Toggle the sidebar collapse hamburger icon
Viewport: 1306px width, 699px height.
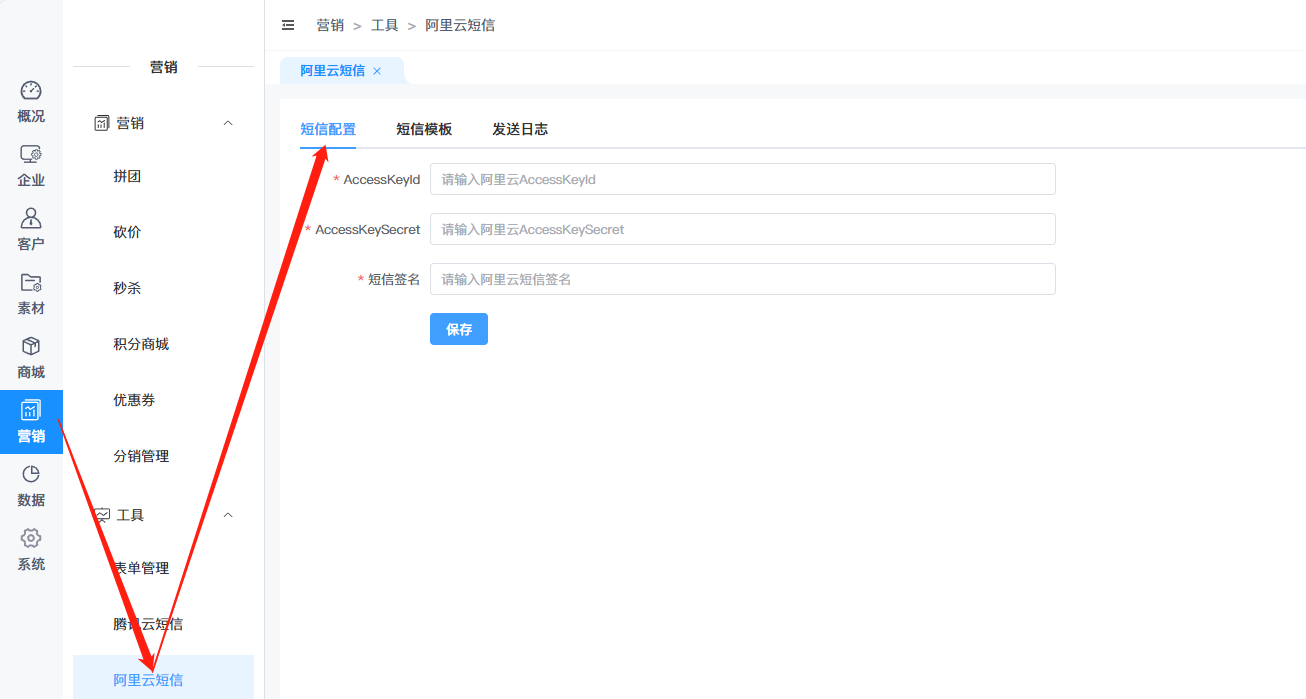click(x=288, y=25)
